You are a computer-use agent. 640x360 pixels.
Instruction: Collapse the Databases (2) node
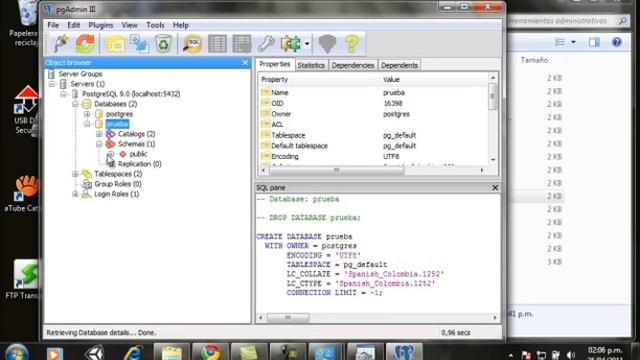click(76, 104)
